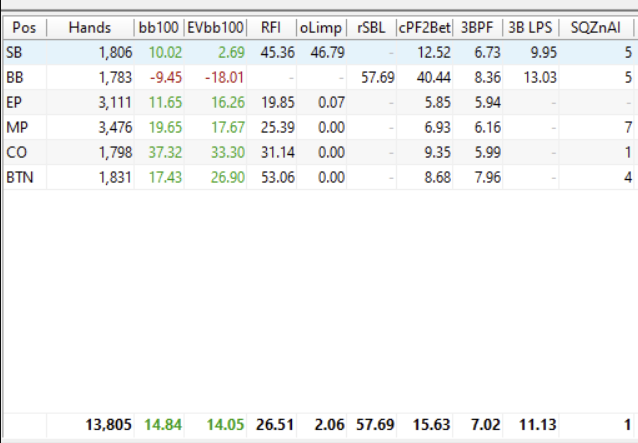Click the negative bb100 value -9.45
This screenshot has width=638, height=443.
point(166,77)
